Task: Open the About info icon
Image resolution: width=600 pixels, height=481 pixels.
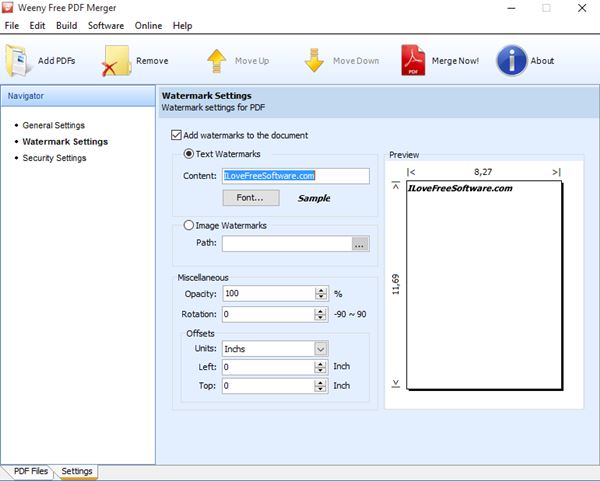Action: click(x=512, y=60)
